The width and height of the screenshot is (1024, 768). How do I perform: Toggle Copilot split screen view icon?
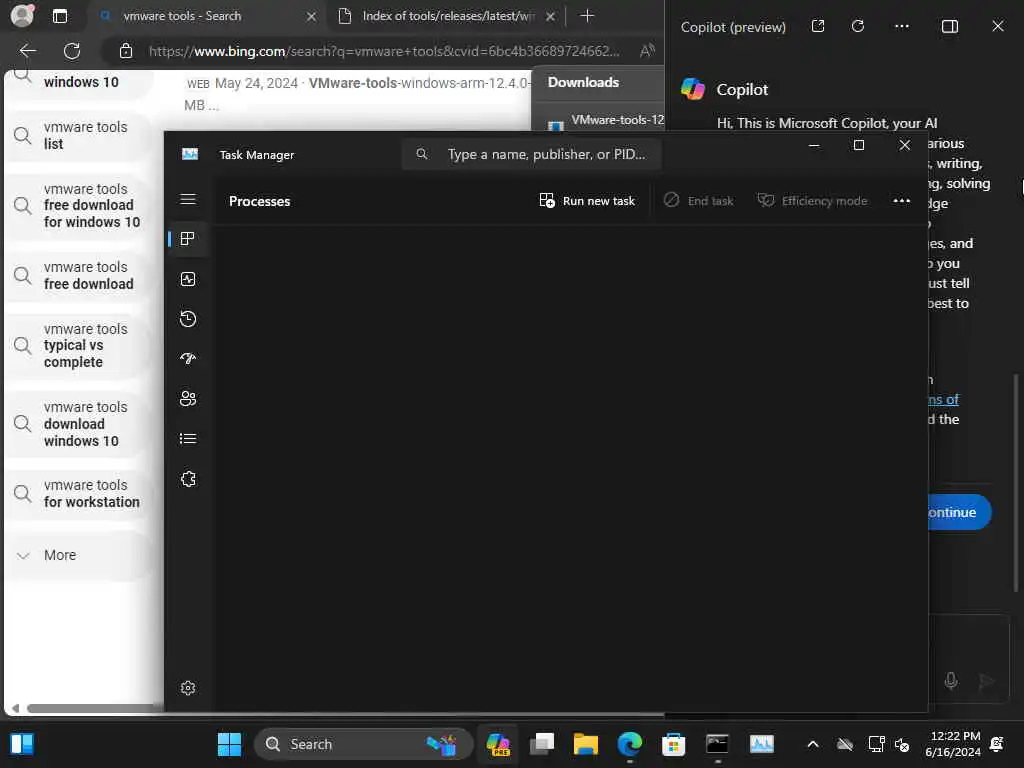point(950,26)
